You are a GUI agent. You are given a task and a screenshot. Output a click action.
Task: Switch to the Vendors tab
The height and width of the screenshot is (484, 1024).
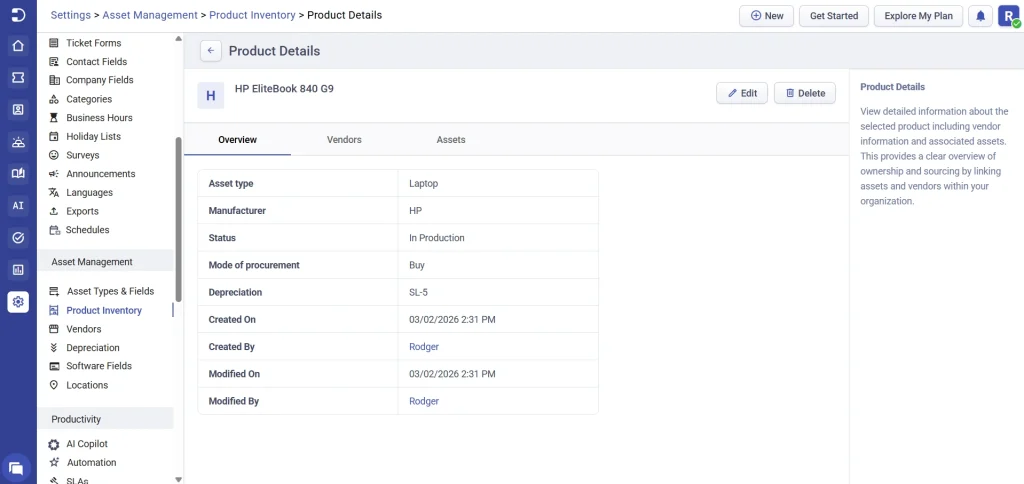(344, 140)
